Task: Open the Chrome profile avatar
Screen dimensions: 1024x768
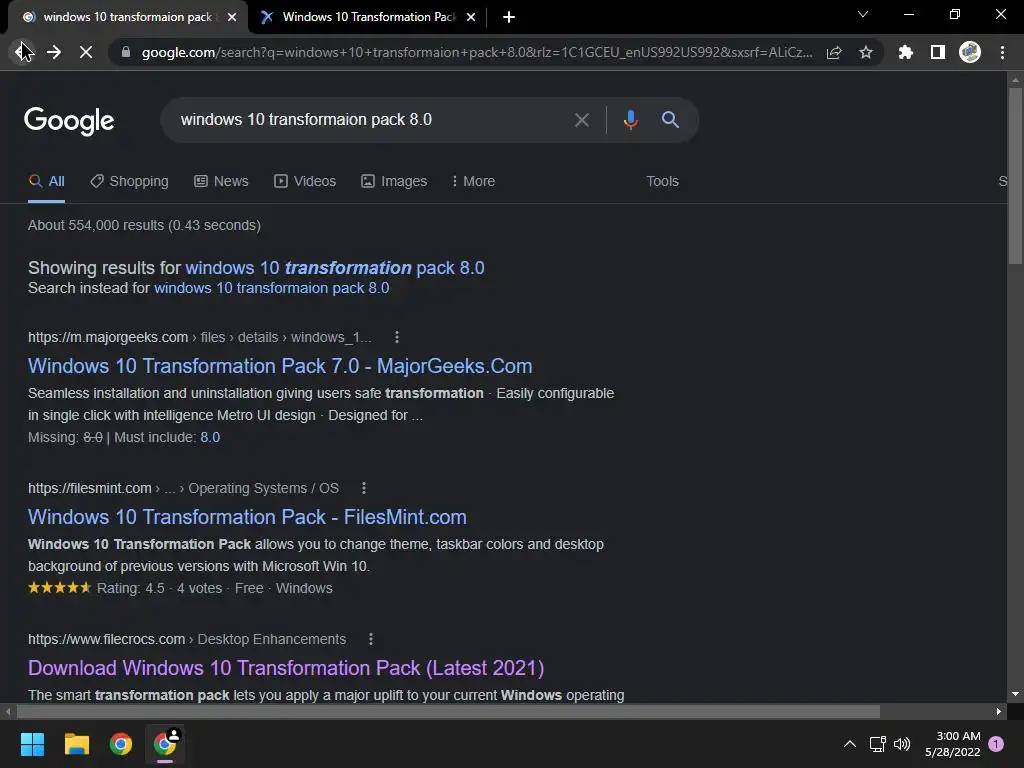Action: [970, 52]
